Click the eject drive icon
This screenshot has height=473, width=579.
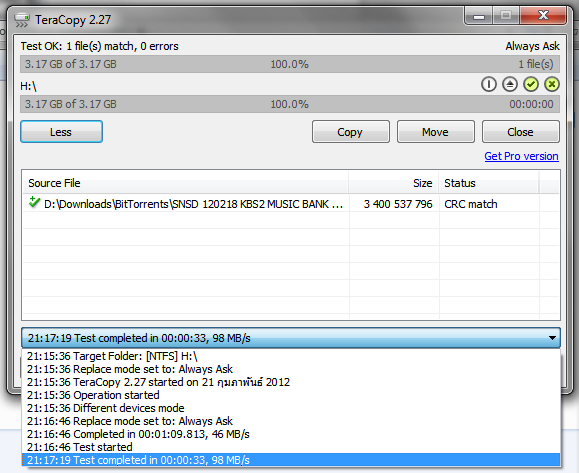coord(510,84)
